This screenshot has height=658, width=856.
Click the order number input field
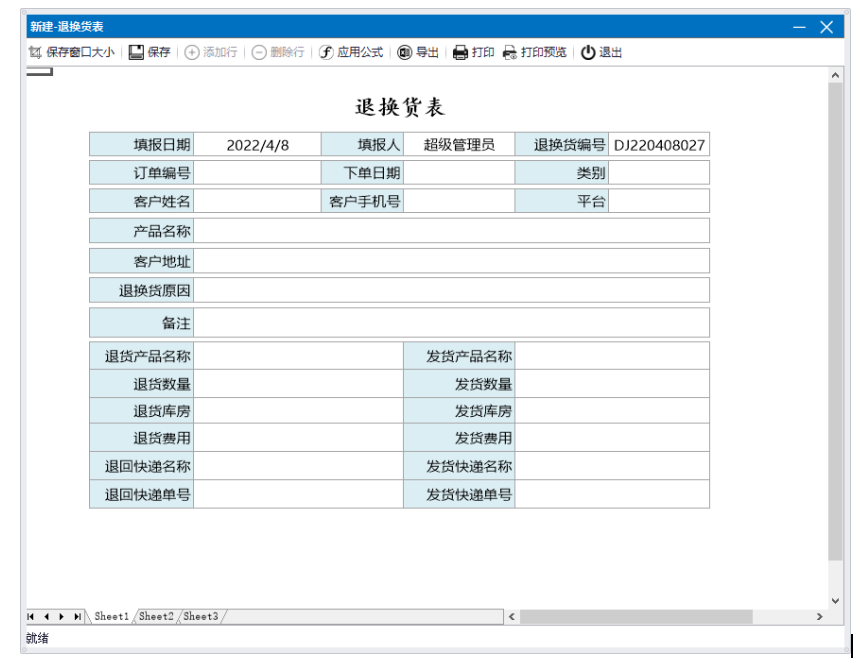tap(257, 173)
